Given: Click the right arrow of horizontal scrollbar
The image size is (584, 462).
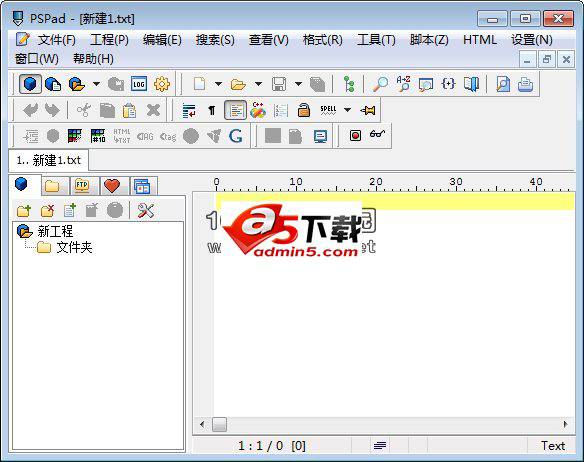Looking at the screenshot, I should click(x=565, y=424).
